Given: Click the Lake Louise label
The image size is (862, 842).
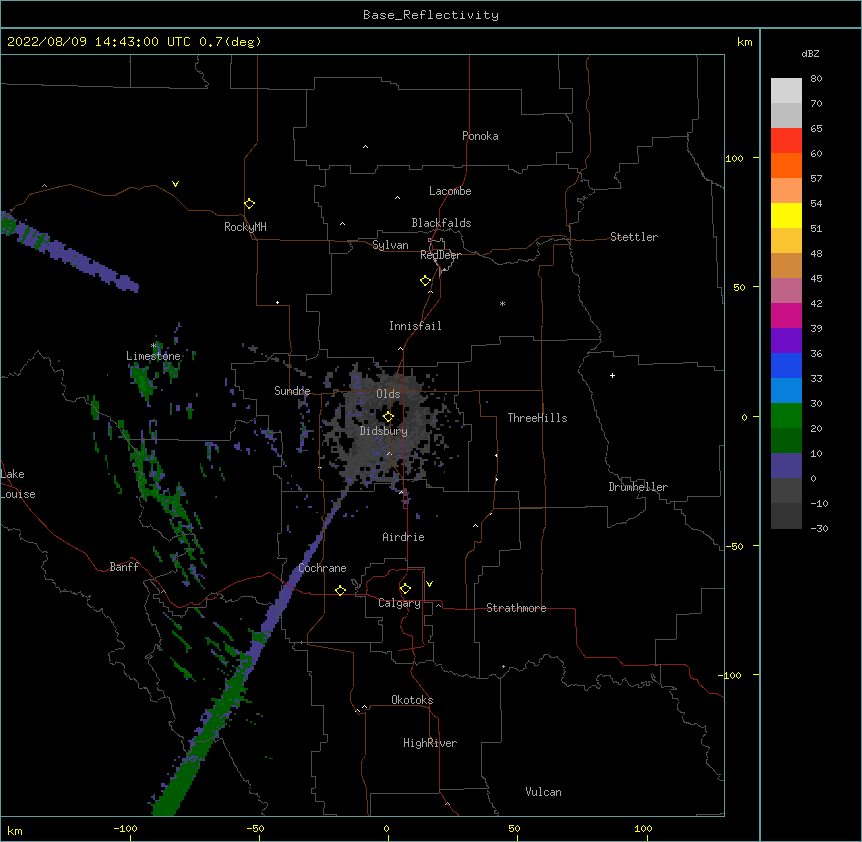Looking at the screenshot, I should pos(16,484).
